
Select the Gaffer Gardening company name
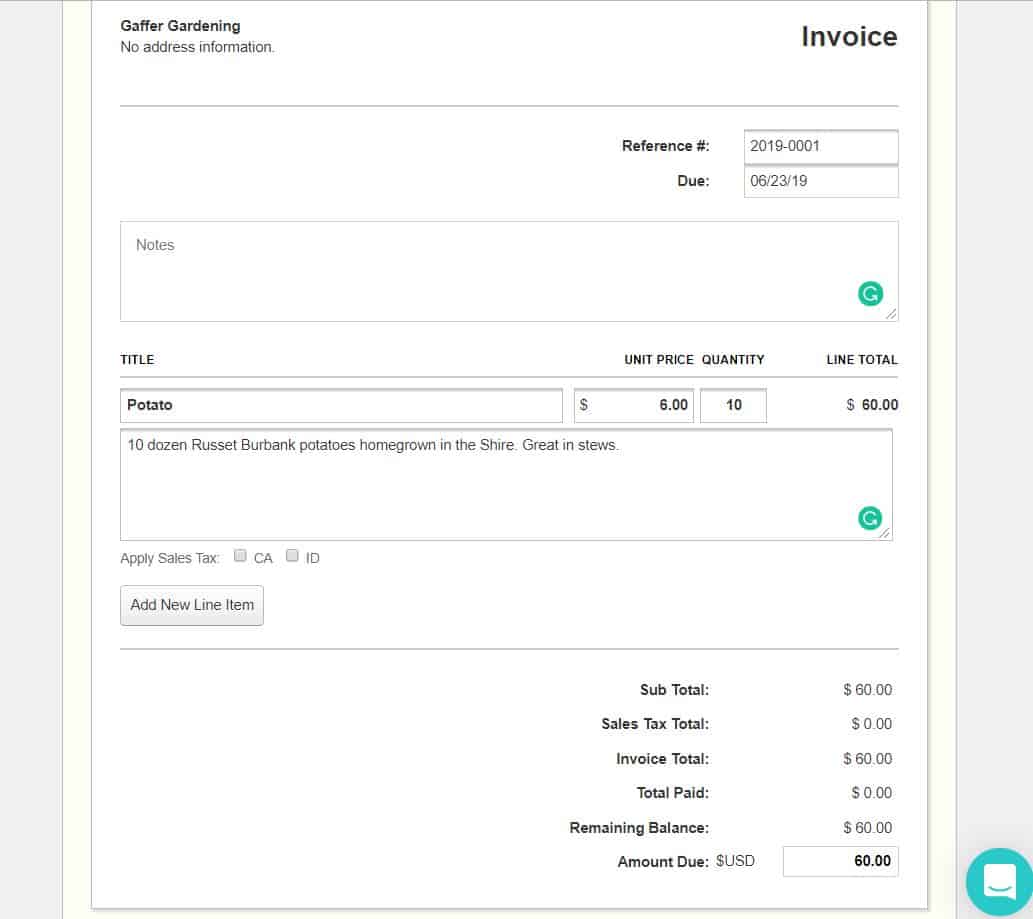point(181,26)
